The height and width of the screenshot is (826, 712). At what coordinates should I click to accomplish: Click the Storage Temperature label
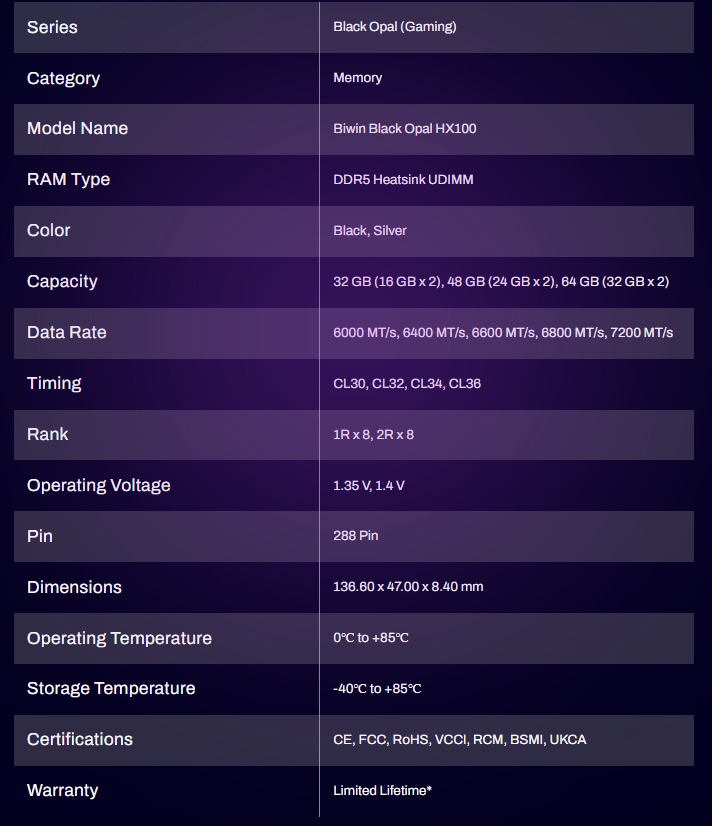pos(111,689)
